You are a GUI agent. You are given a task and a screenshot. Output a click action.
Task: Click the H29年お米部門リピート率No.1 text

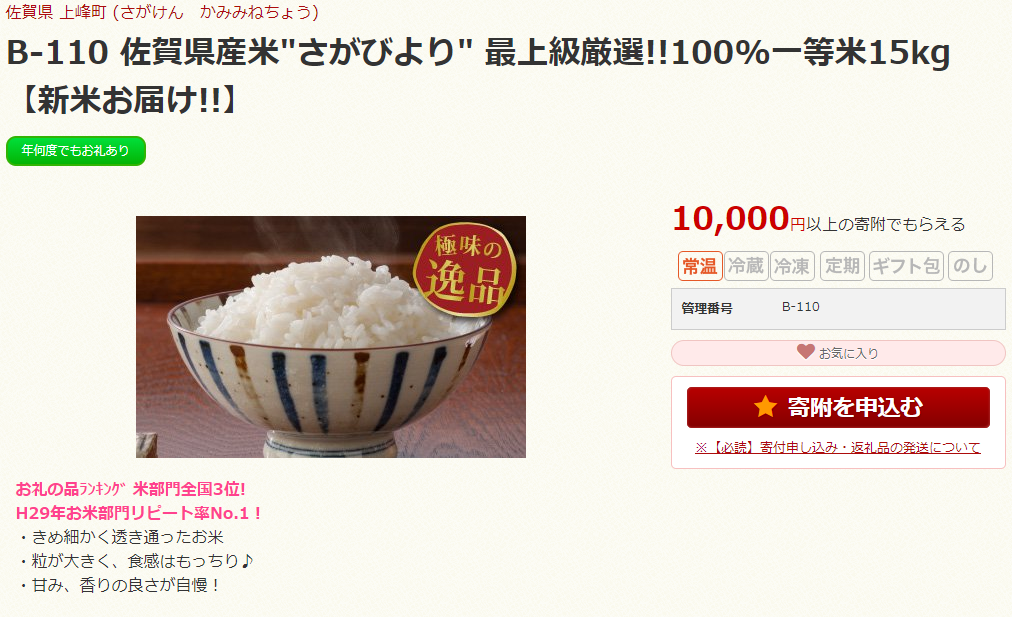click(138, 513)
